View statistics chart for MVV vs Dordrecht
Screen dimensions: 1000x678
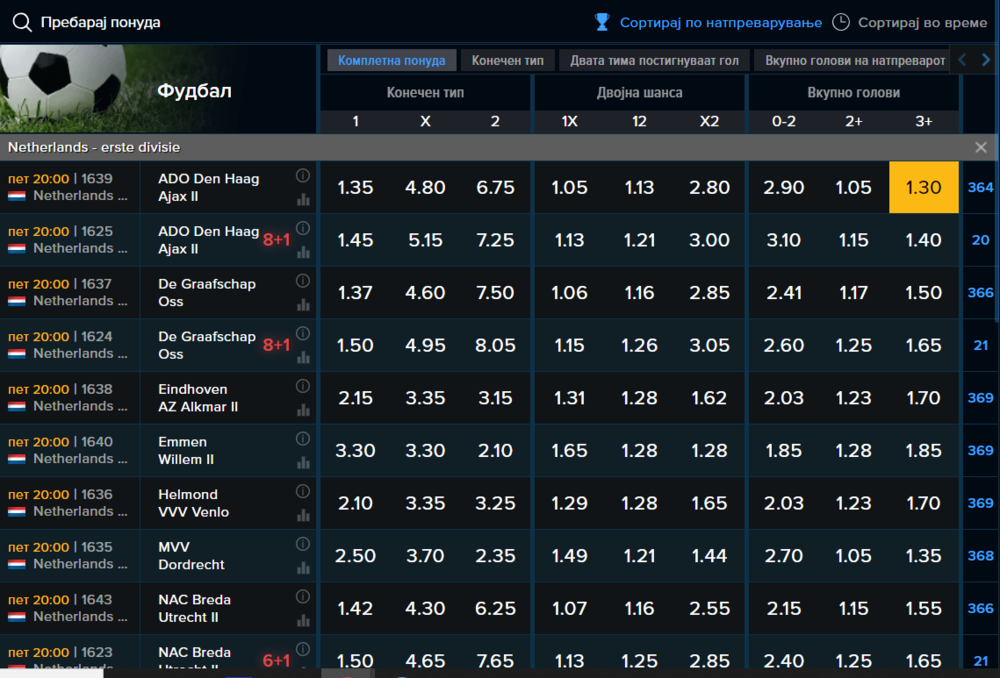(x=303, y=567)
